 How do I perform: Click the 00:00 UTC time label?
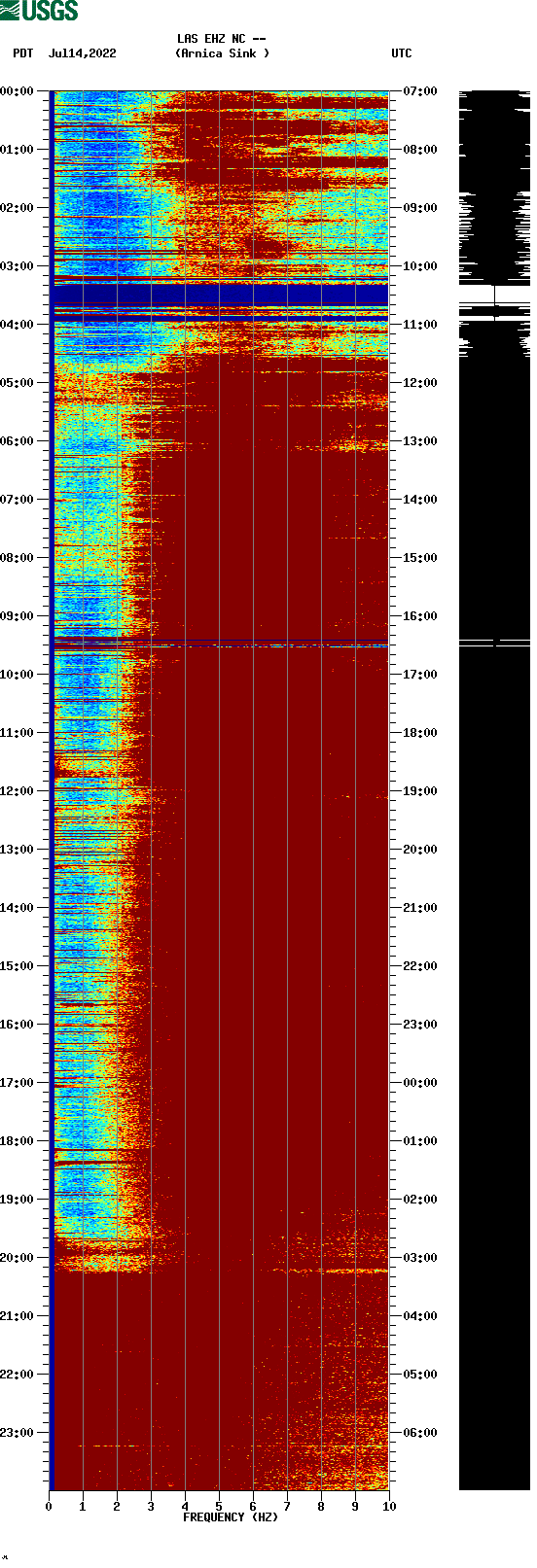point(420,1083)
